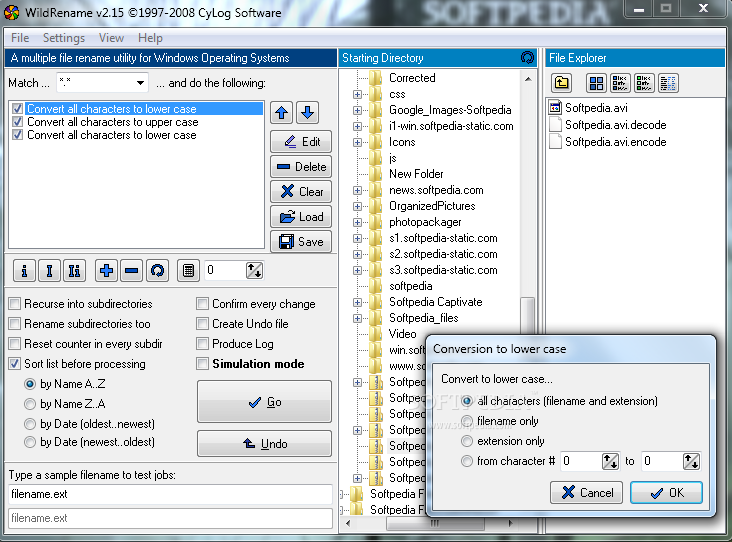Click the blue plus insert button

click(x=106, y=270)
